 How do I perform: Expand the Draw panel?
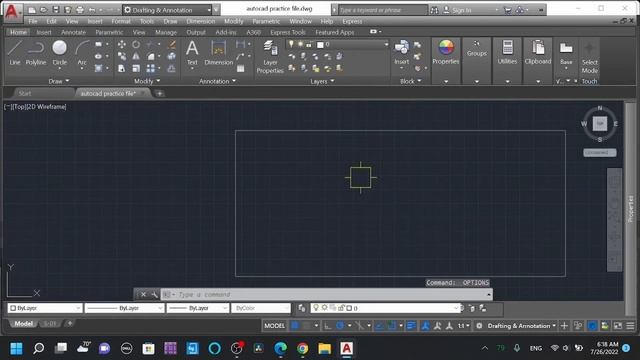click(x=59, y=81)
